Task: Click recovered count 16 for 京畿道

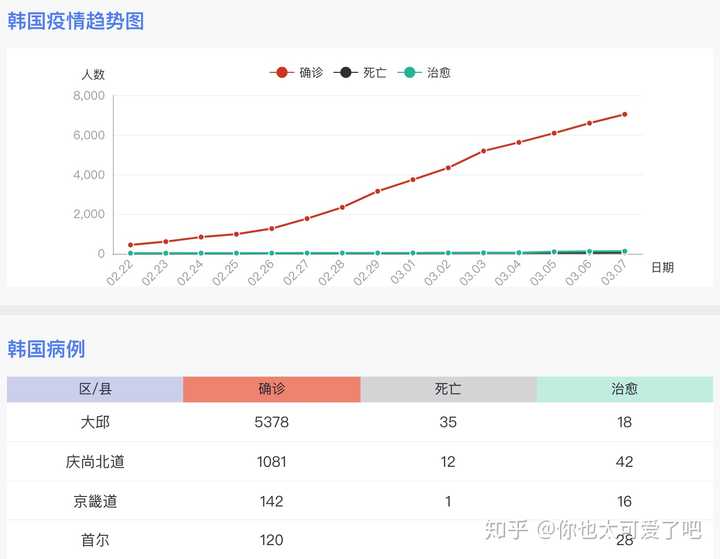Action: pos(624,501)
